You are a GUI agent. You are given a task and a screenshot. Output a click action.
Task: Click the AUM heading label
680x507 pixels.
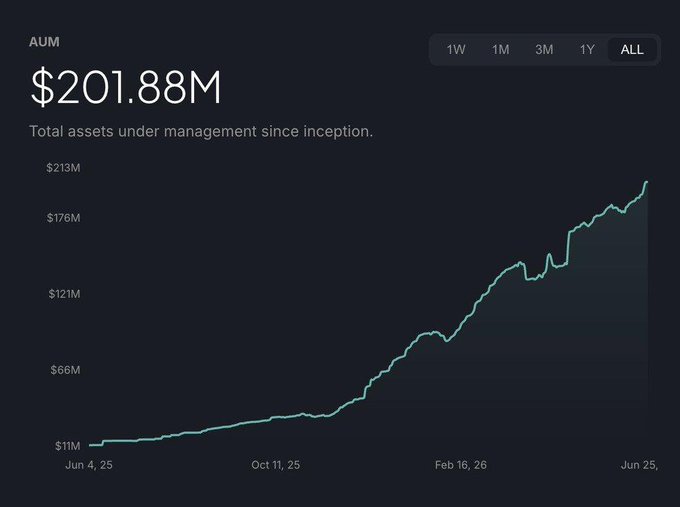pos(44,42)
